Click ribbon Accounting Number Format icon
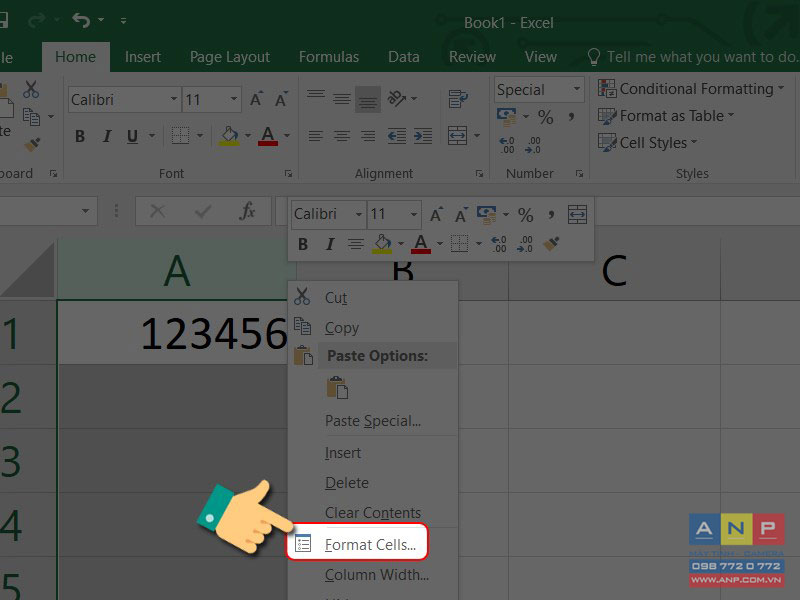Image resolution: width=800 pixels, height=600 pixels. point(507,117)
